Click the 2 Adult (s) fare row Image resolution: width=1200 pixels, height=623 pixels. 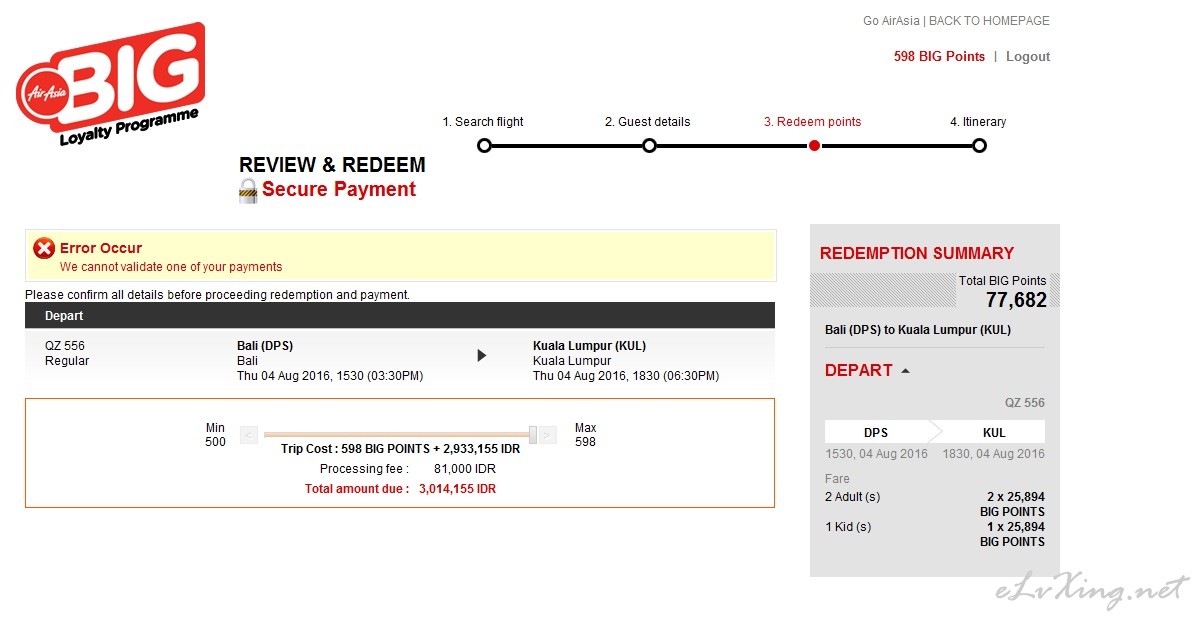[x=935, y=504]
